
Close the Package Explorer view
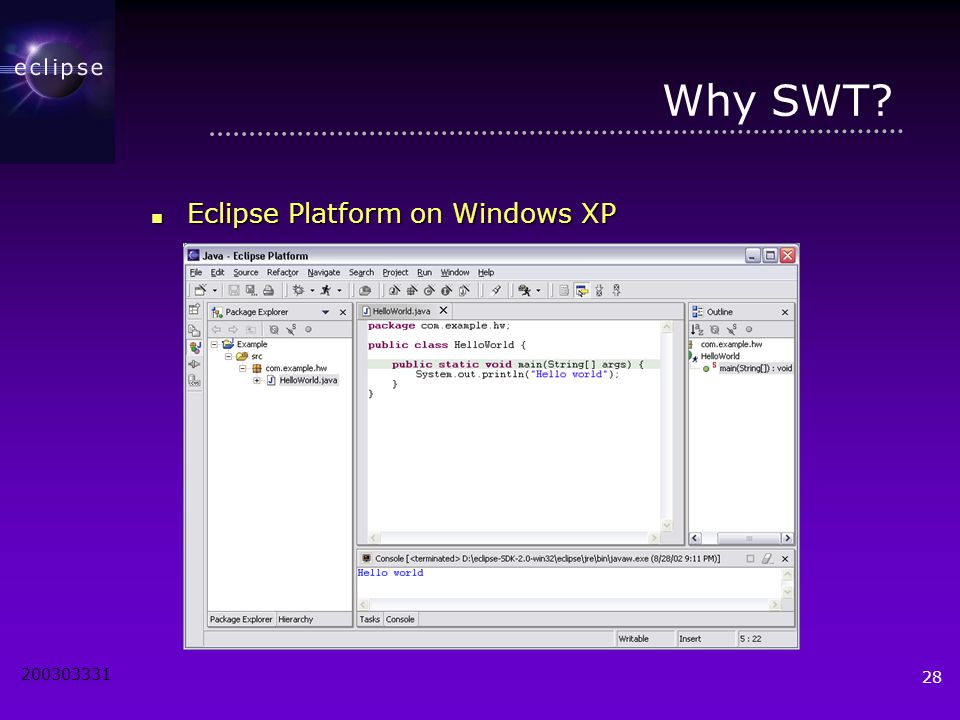(343, 312)
